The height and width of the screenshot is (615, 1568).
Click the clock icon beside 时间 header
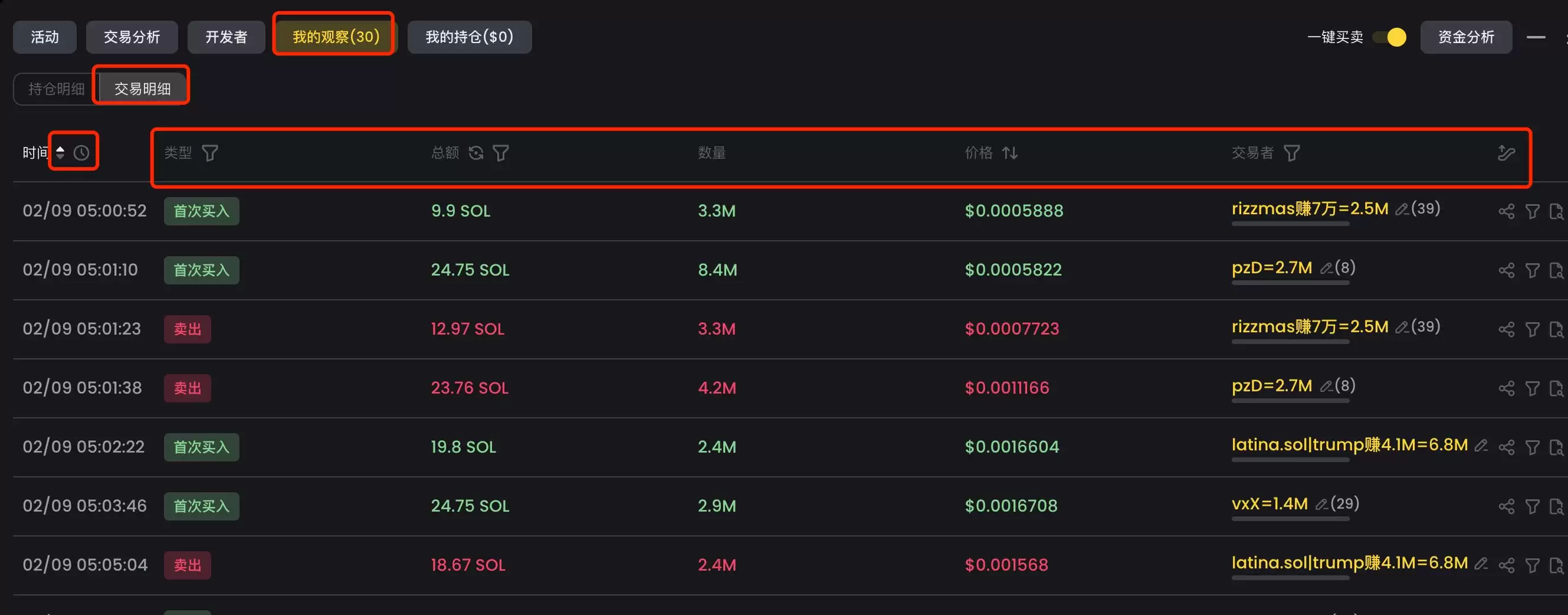(81, 153)
